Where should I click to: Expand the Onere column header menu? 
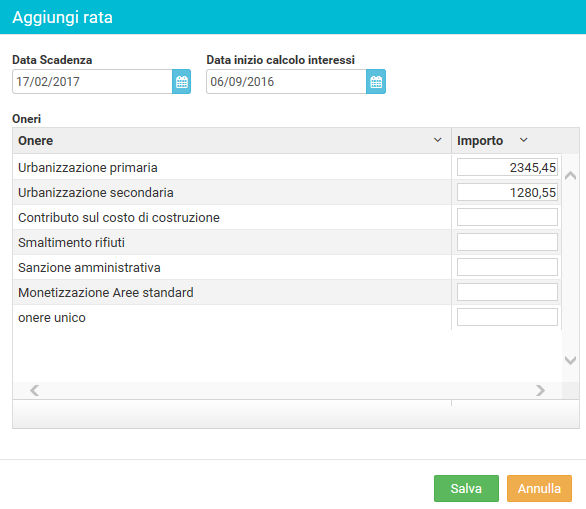click(438, 140)
